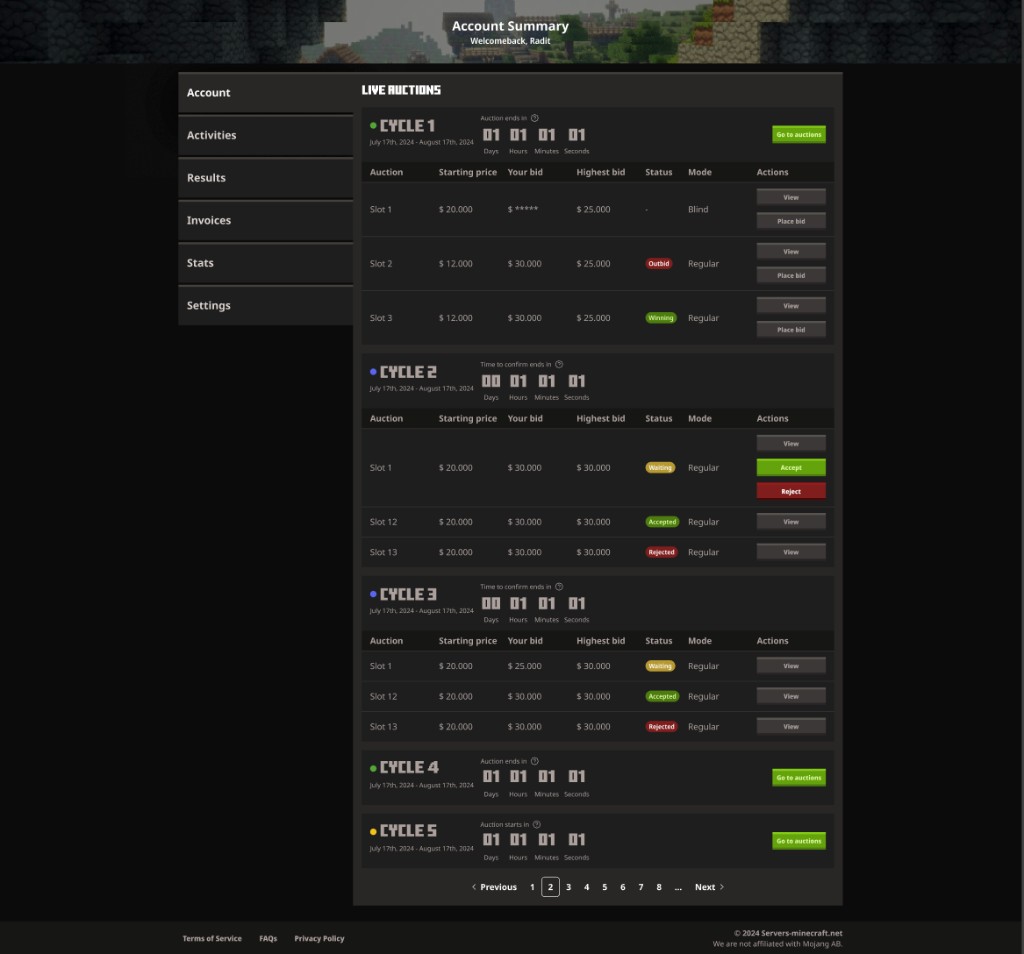Screen dimensions: 1024x954
Task: View Cycle 3 Slot 1 auction
Action: [791, 666]
